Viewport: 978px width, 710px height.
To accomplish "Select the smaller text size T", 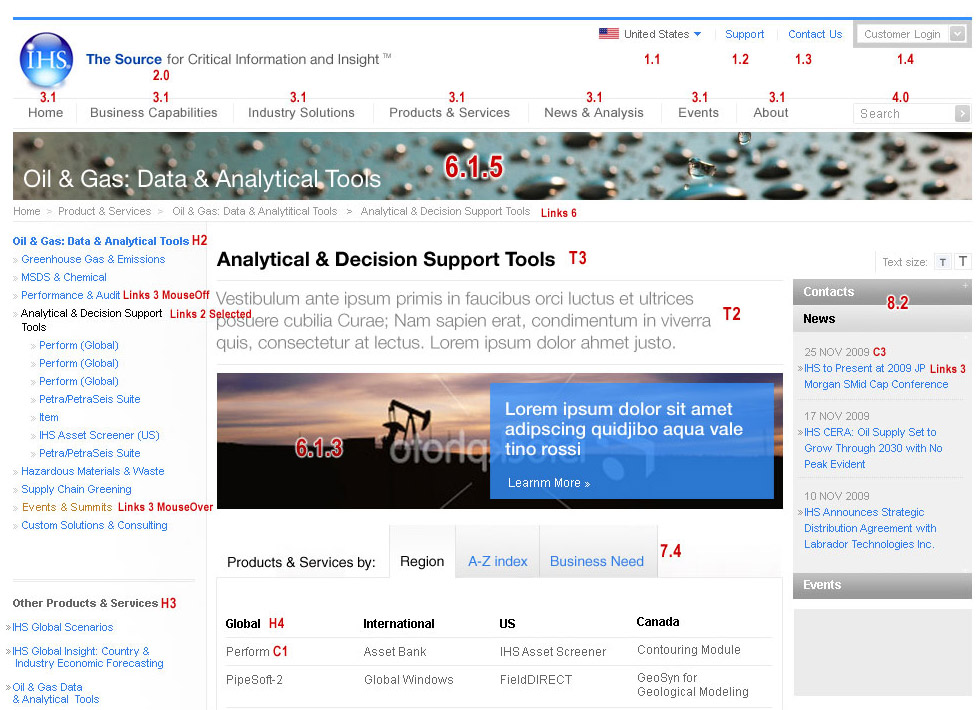I will [x=942, y=262].
